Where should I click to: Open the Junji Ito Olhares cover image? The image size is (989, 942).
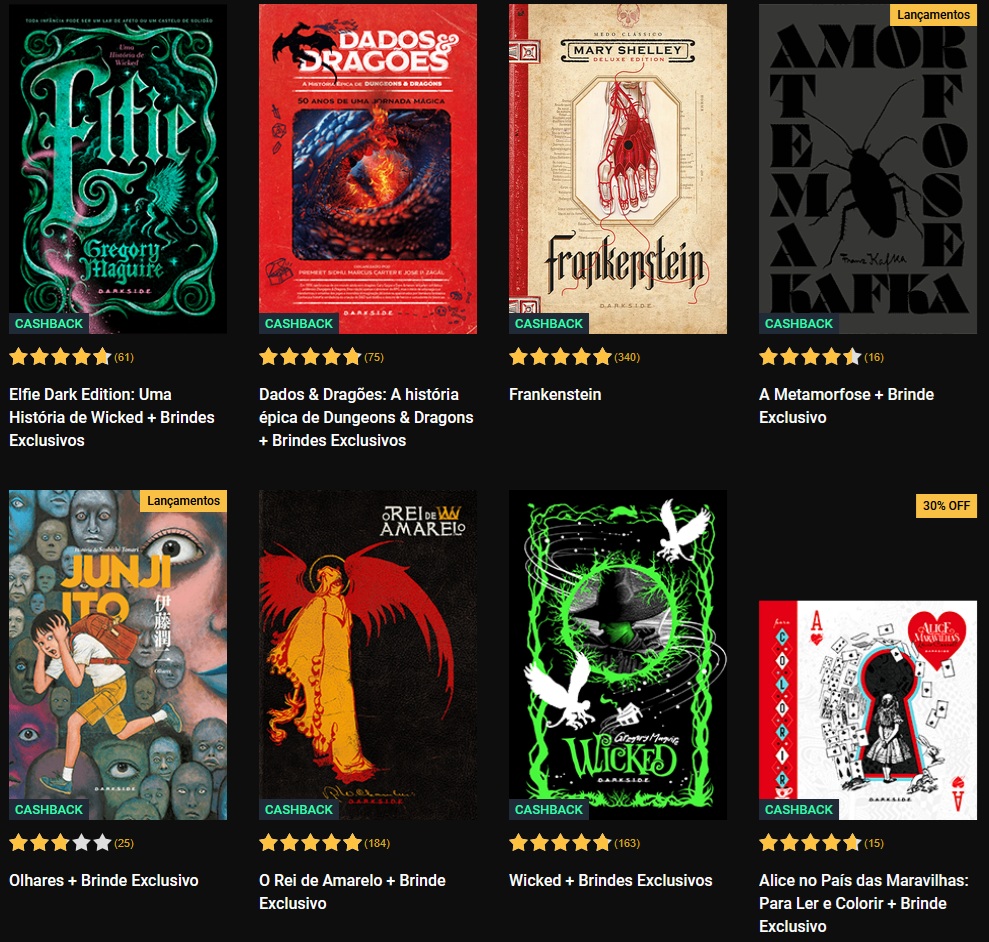(x=118, y=655)
